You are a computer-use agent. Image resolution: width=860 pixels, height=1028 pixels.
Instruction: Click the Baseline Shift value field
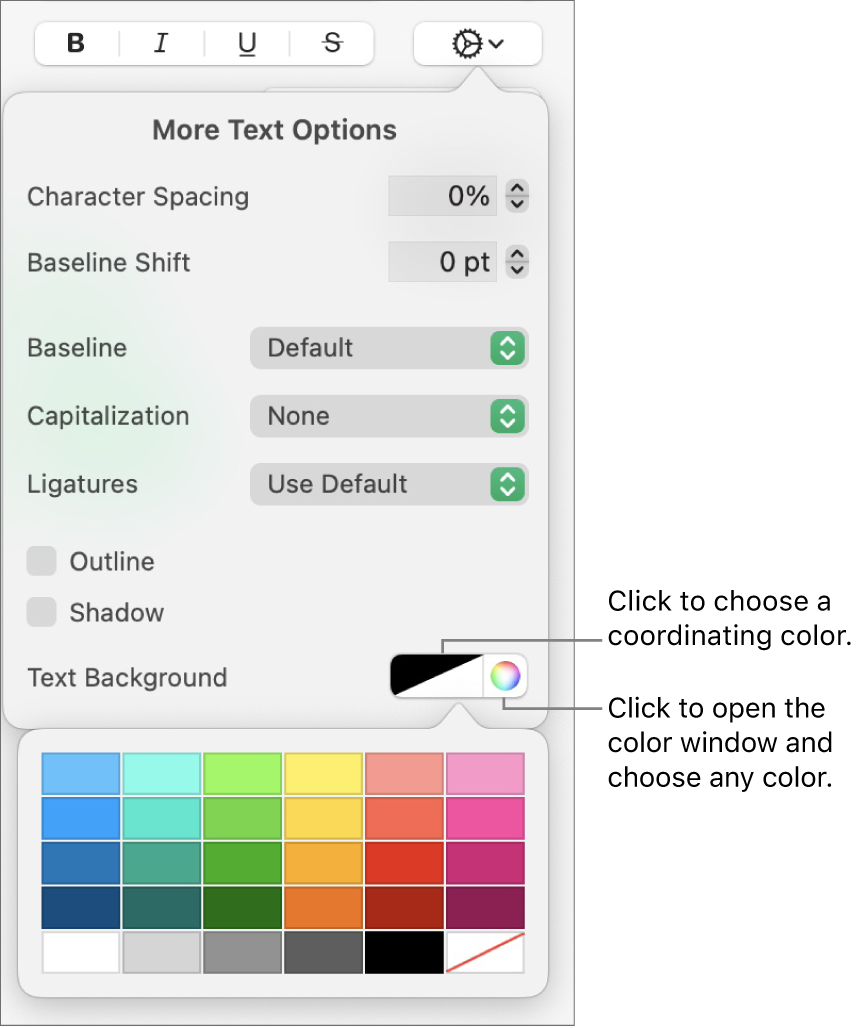(x=442, y=263)
